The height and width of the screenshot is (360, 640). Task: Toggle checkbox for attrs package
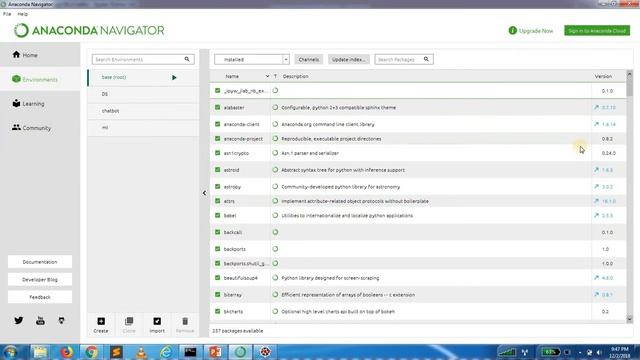[218, 201]
